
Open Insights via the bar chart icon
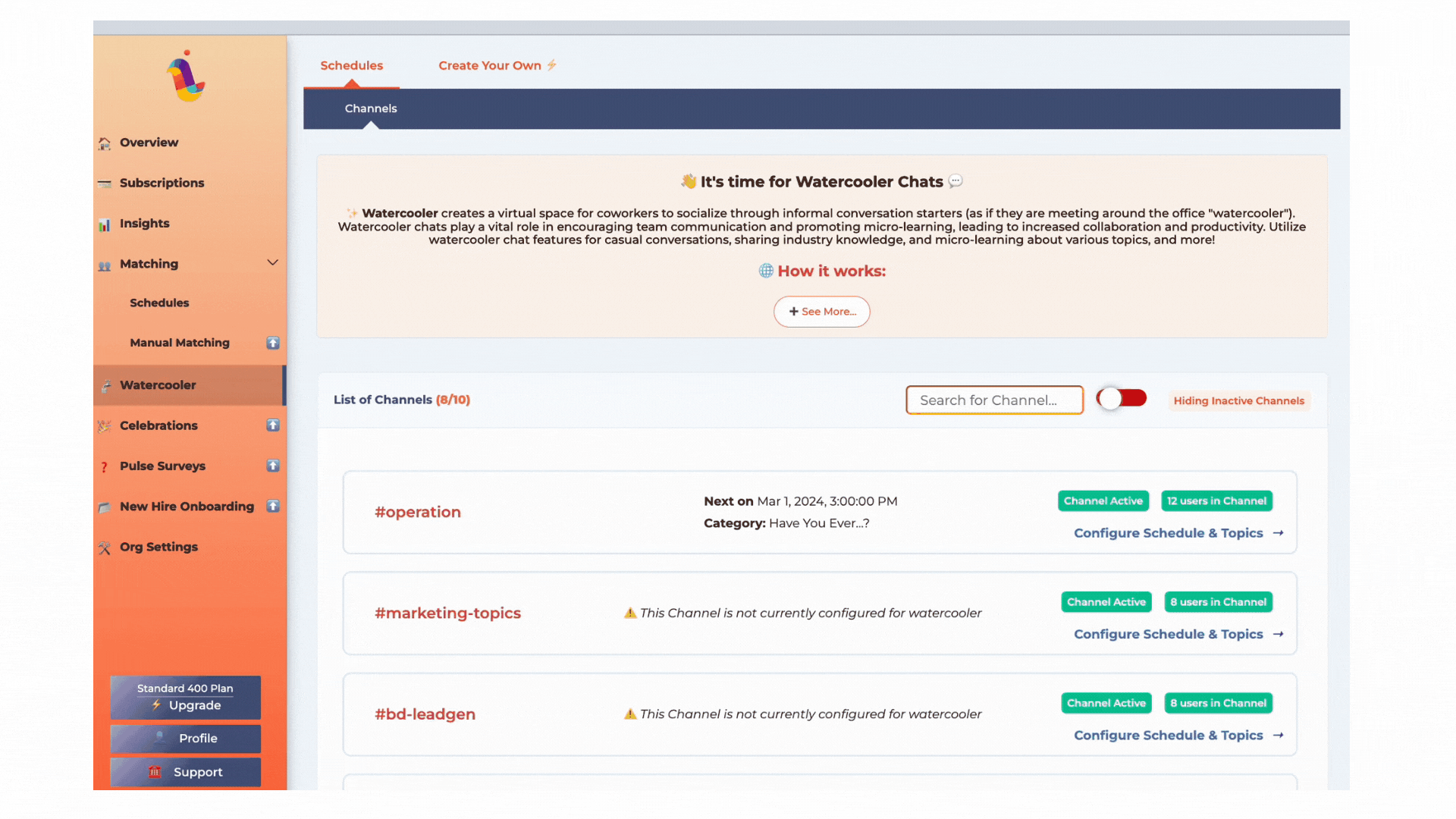[x=105, y=224]
